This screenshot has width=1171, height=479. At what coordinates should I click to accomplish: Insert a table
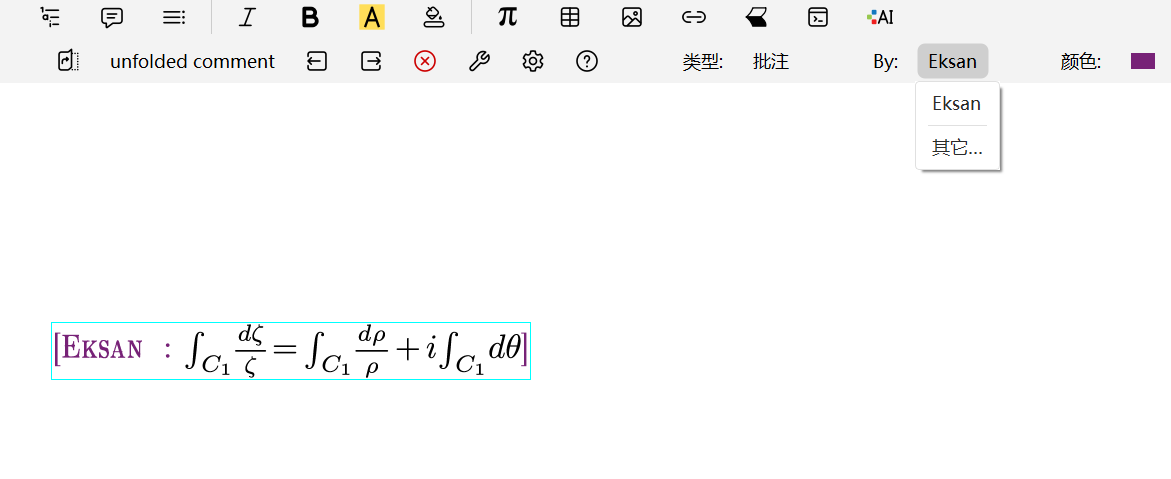[x=570, y=17]
